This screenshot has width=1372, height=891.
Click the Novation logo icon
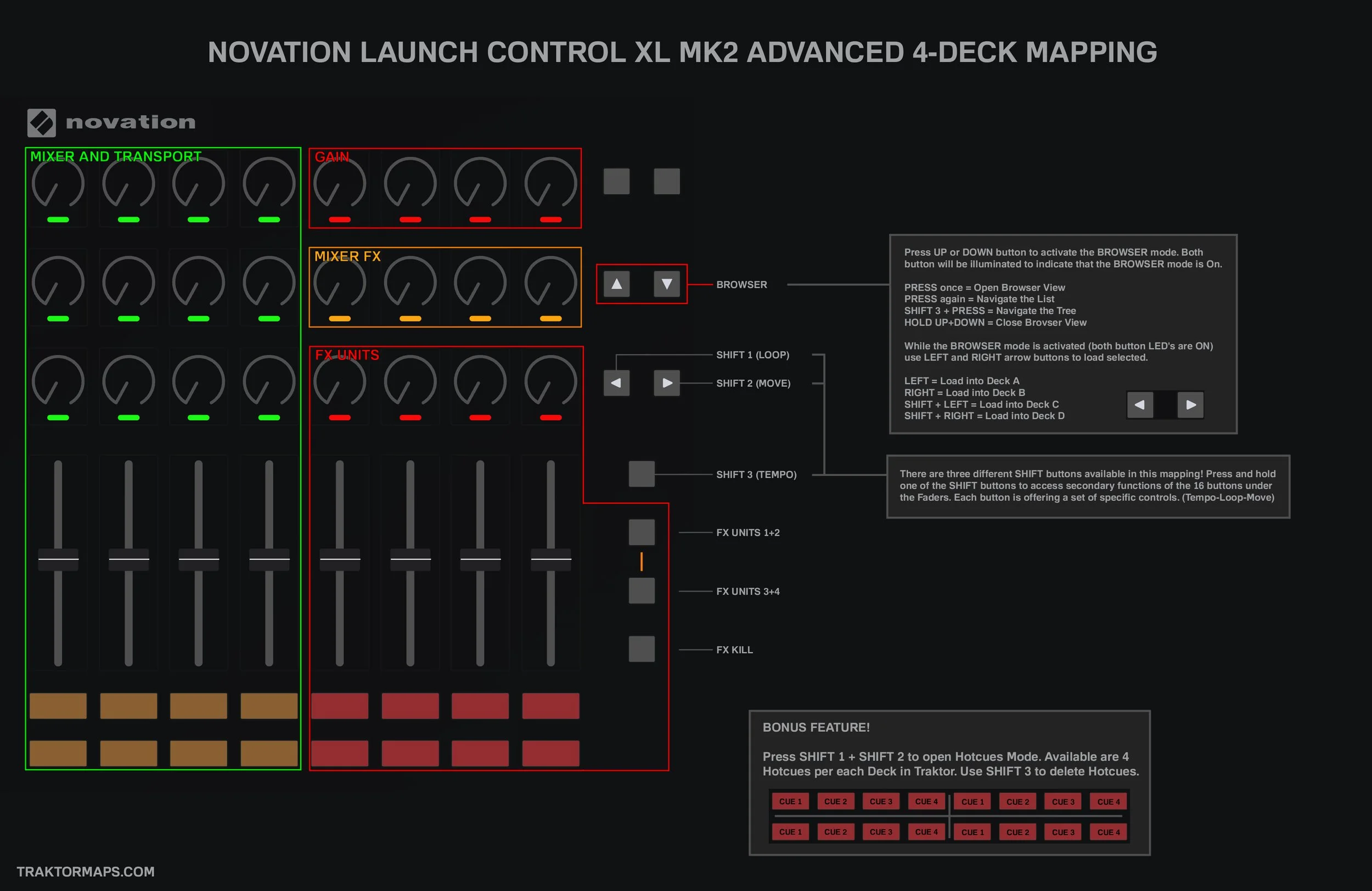point(42,123)
